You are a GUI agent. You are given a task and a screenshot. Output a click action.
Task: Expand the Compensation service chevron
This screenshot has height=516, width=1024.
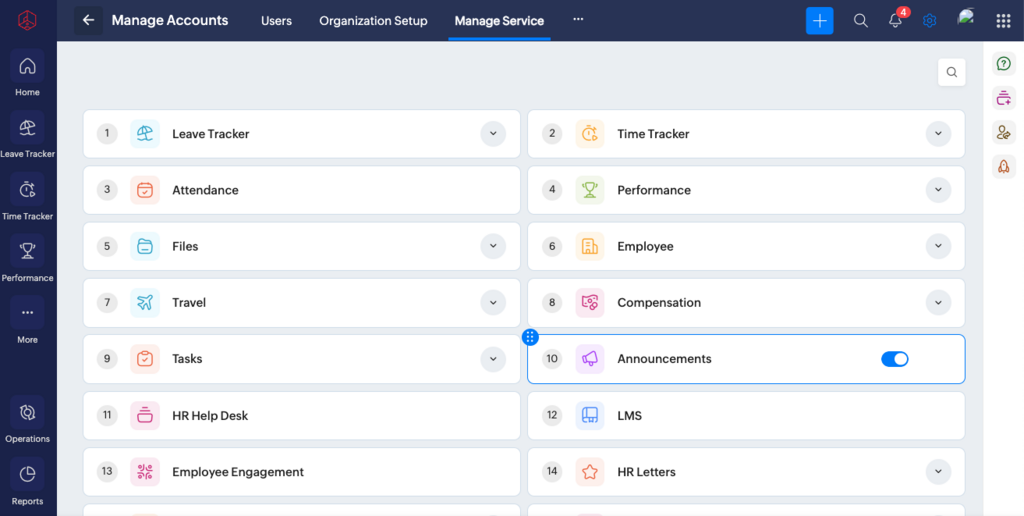pos(938,303)
